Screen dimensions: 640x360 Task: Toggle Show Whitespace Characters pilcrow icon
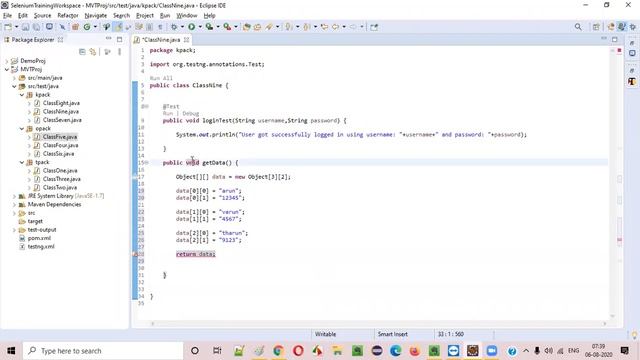(x=160, y=27)
